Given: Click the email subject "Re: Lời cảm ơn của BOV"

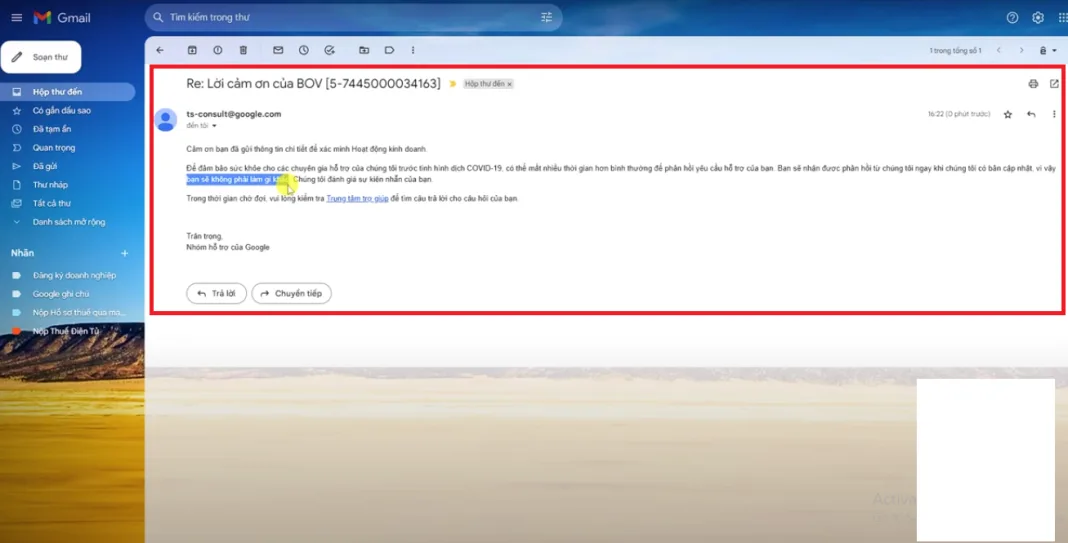Looking at the screenshot, I should coord(313,84).
